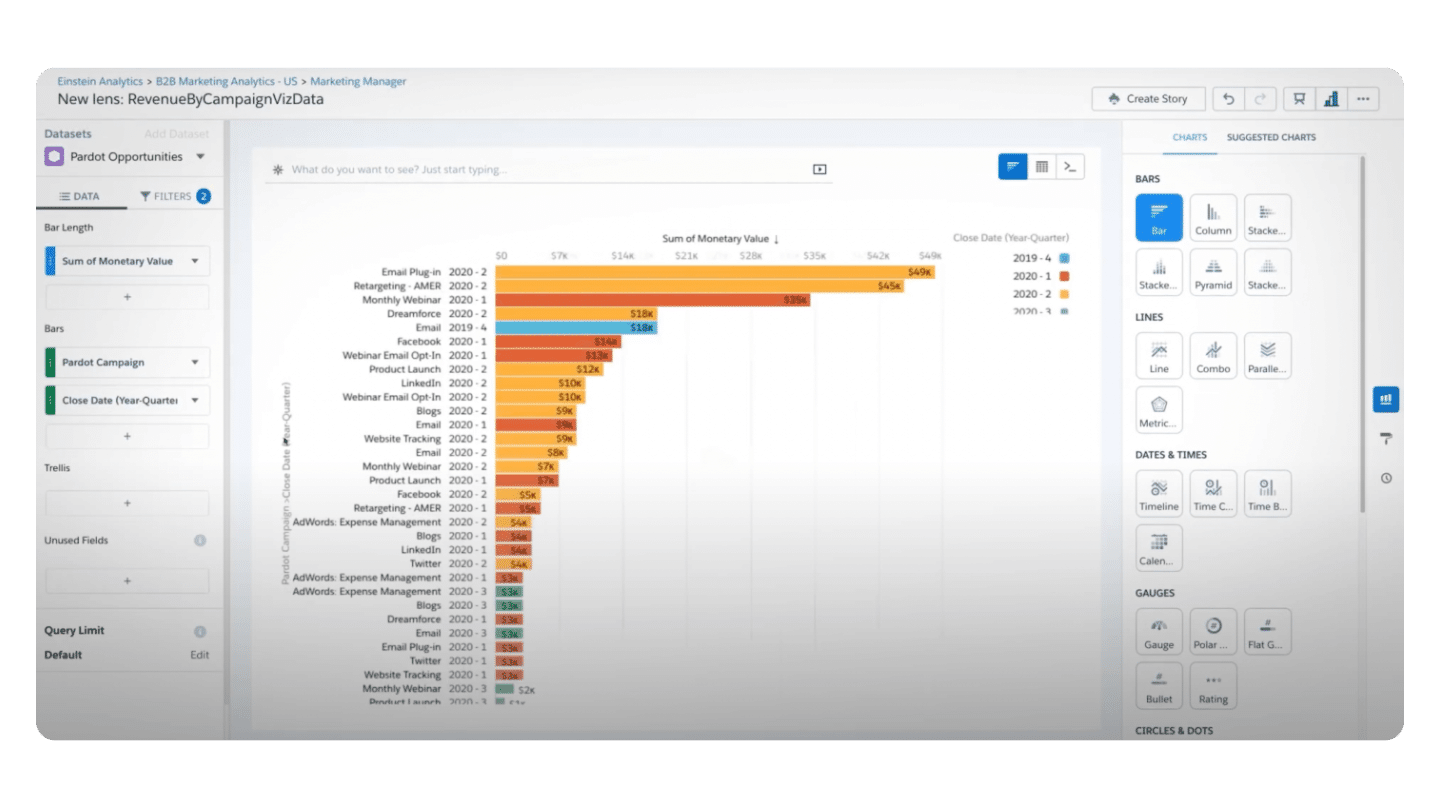This screenshot has width=1440, height=810.
Task: Select the Calendar heat map chart
Action: pos(1159,548)
